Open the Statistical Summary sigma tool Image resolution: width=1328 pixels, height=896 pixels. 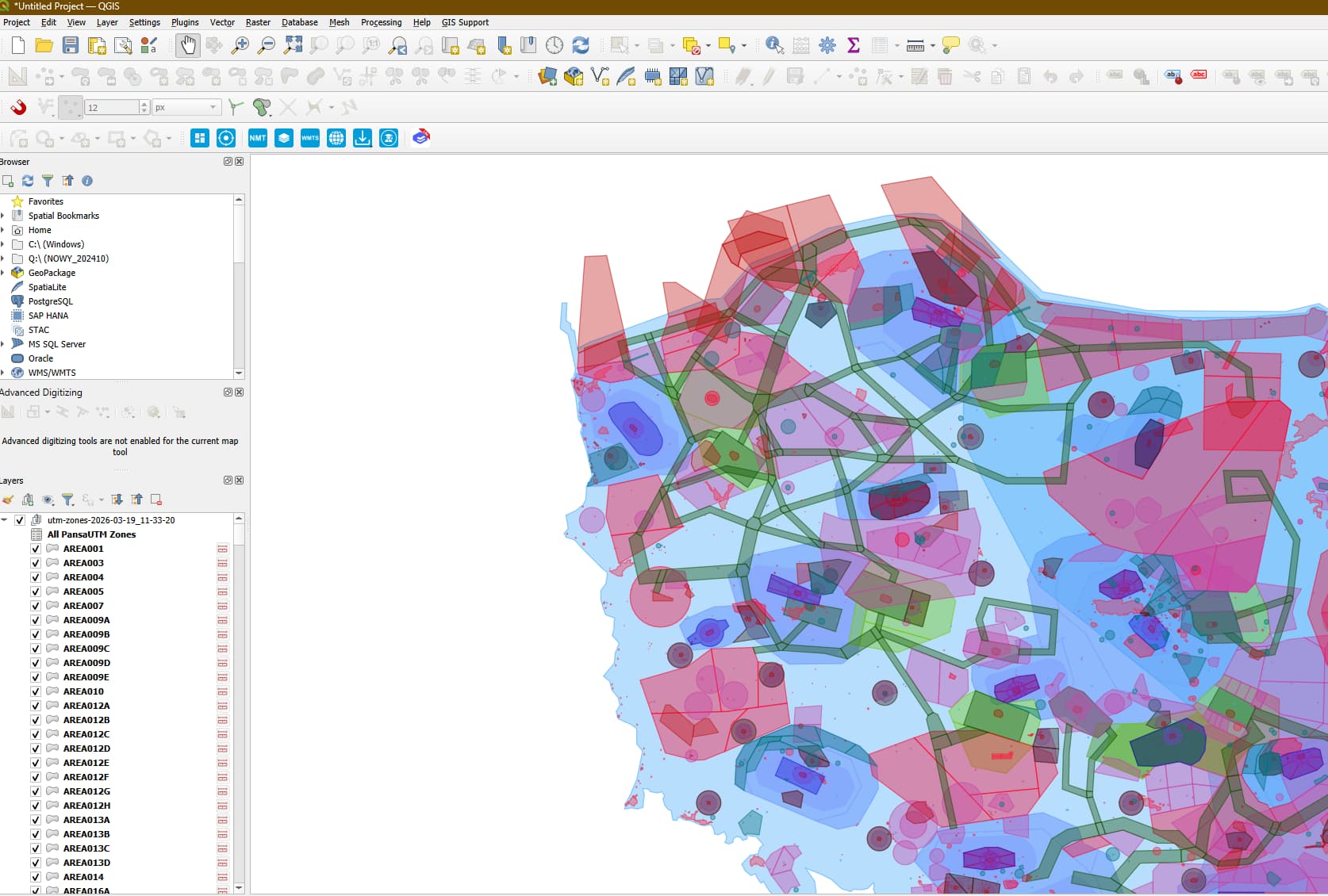pyautogui.click(x=854, y=45)
